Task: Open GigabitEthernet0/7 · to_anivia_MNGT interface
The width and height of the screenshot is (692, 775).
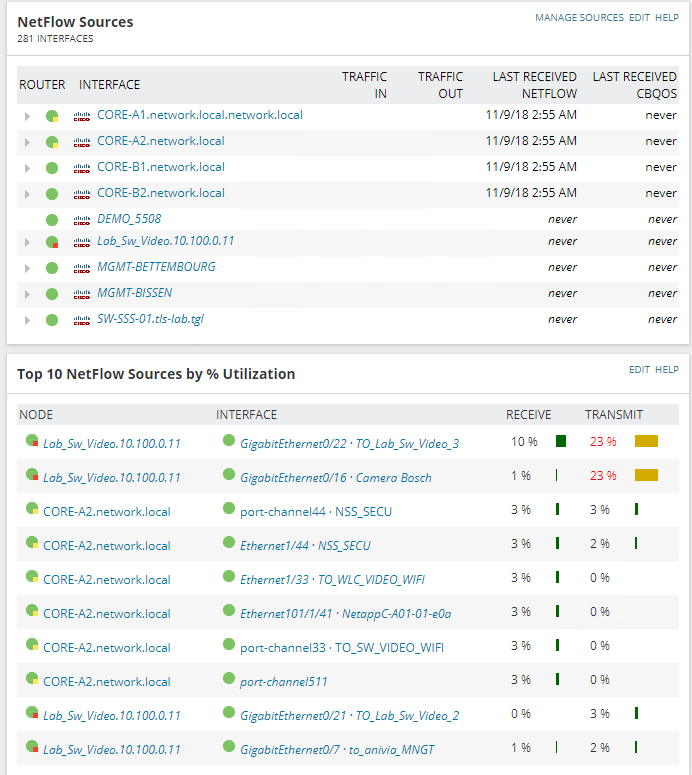Action: pyautogui.click(x=337, y=750)
